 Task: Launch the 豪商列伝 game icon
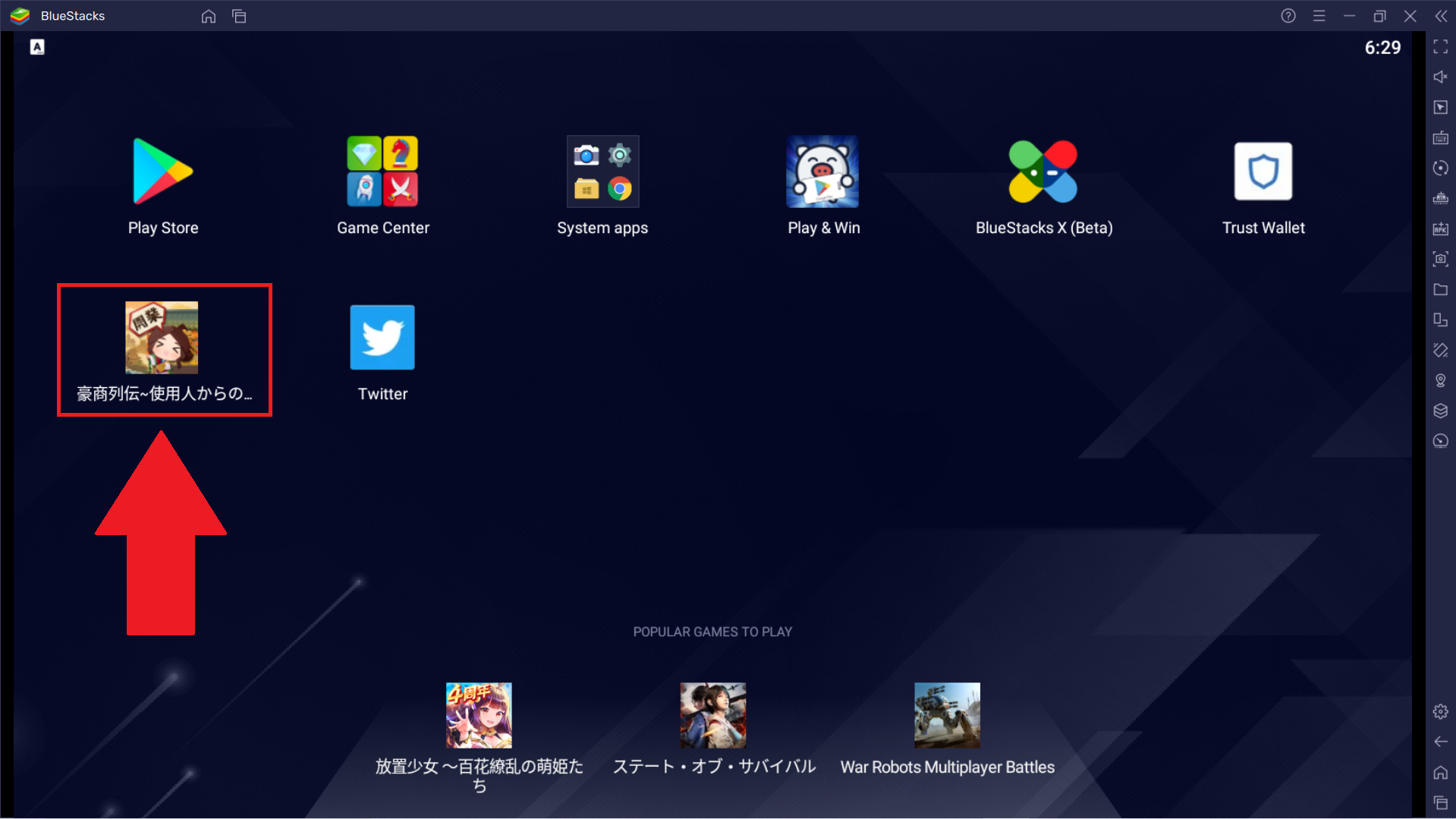point(162,338)
